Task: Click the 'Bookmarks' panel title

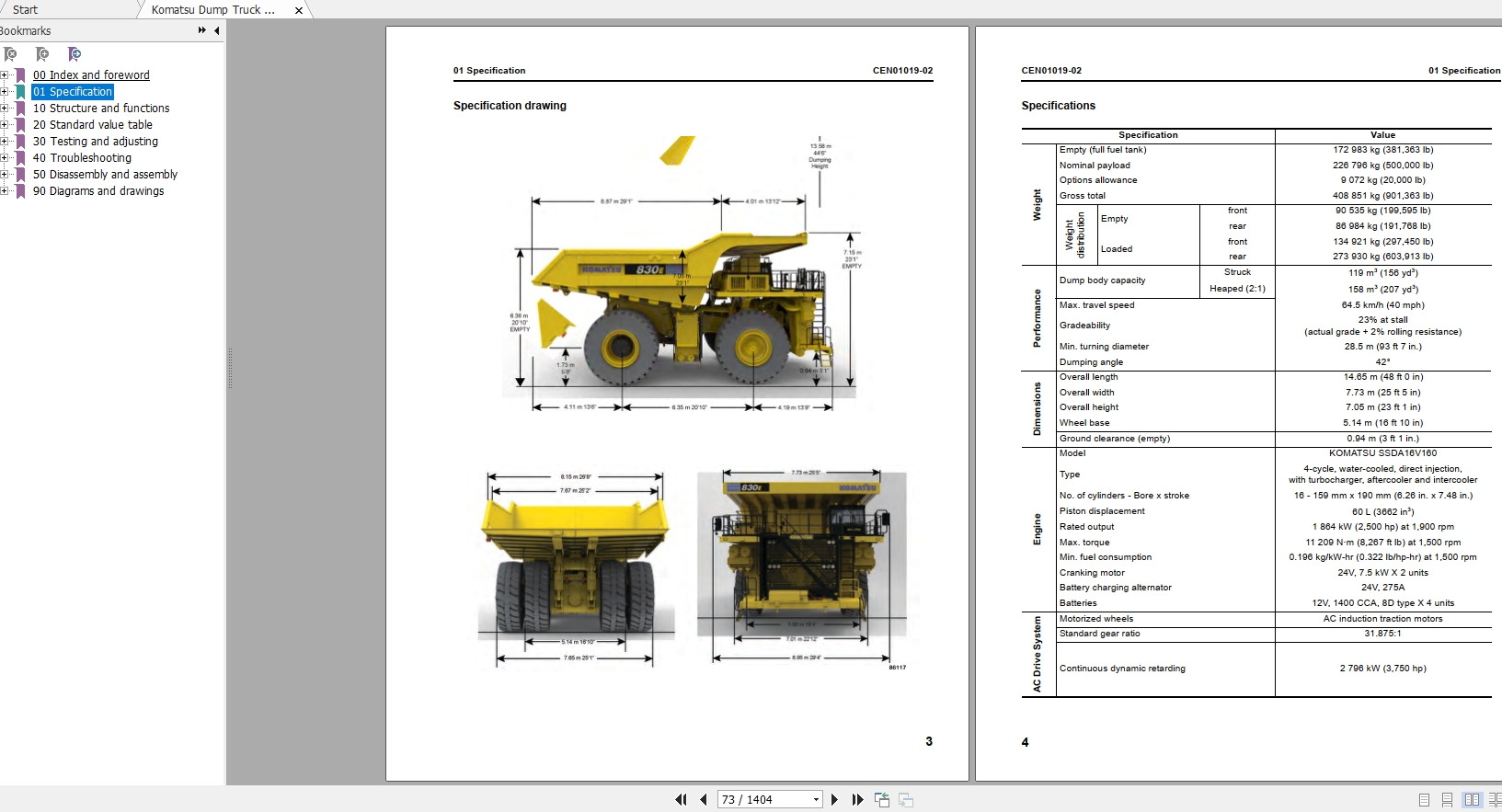Action: (x=26, y=30)
